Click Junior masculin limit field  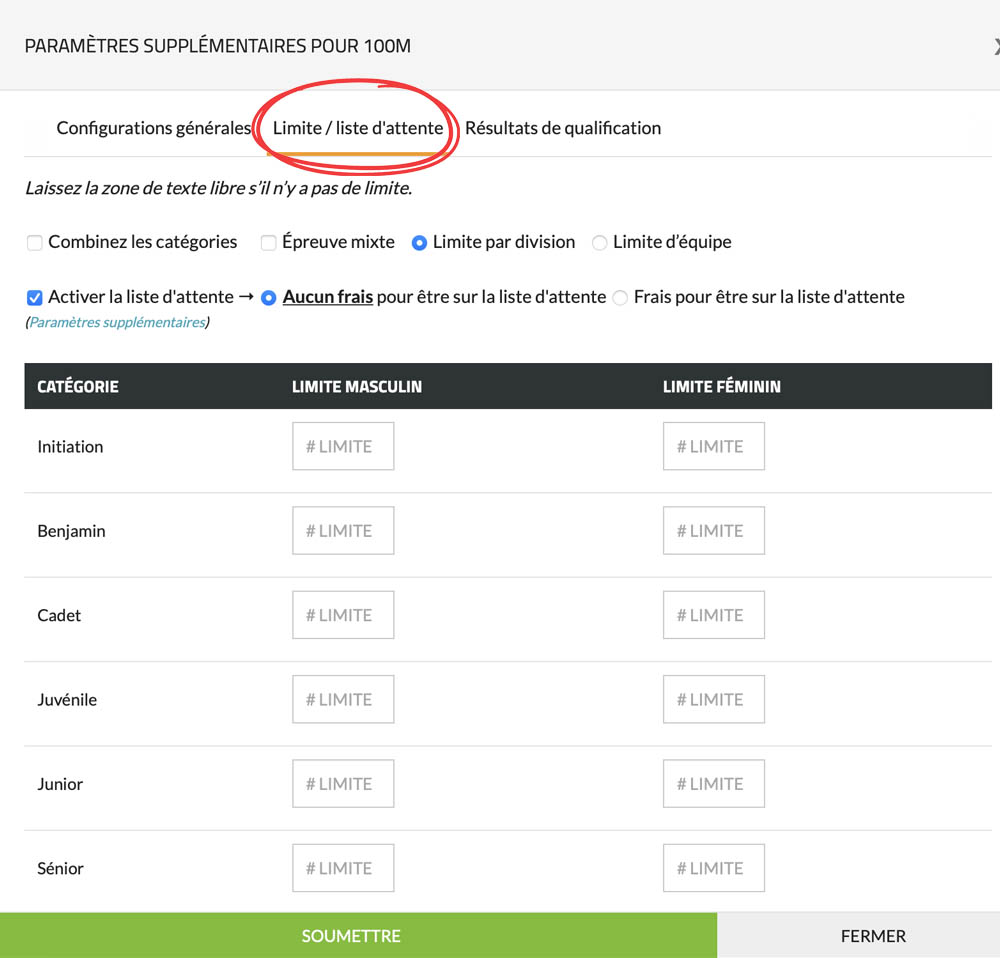(343, 784)
